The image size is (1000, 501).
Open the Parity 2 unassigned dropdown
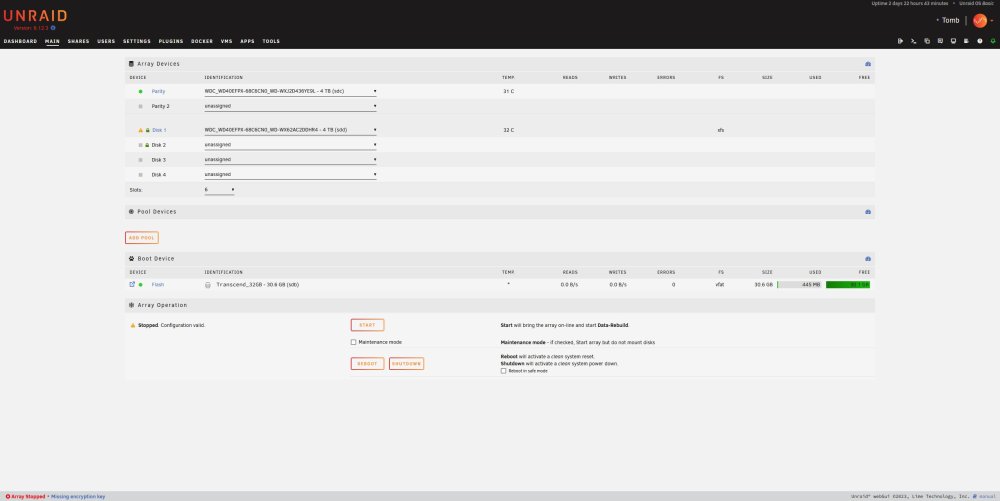point(290,106)
